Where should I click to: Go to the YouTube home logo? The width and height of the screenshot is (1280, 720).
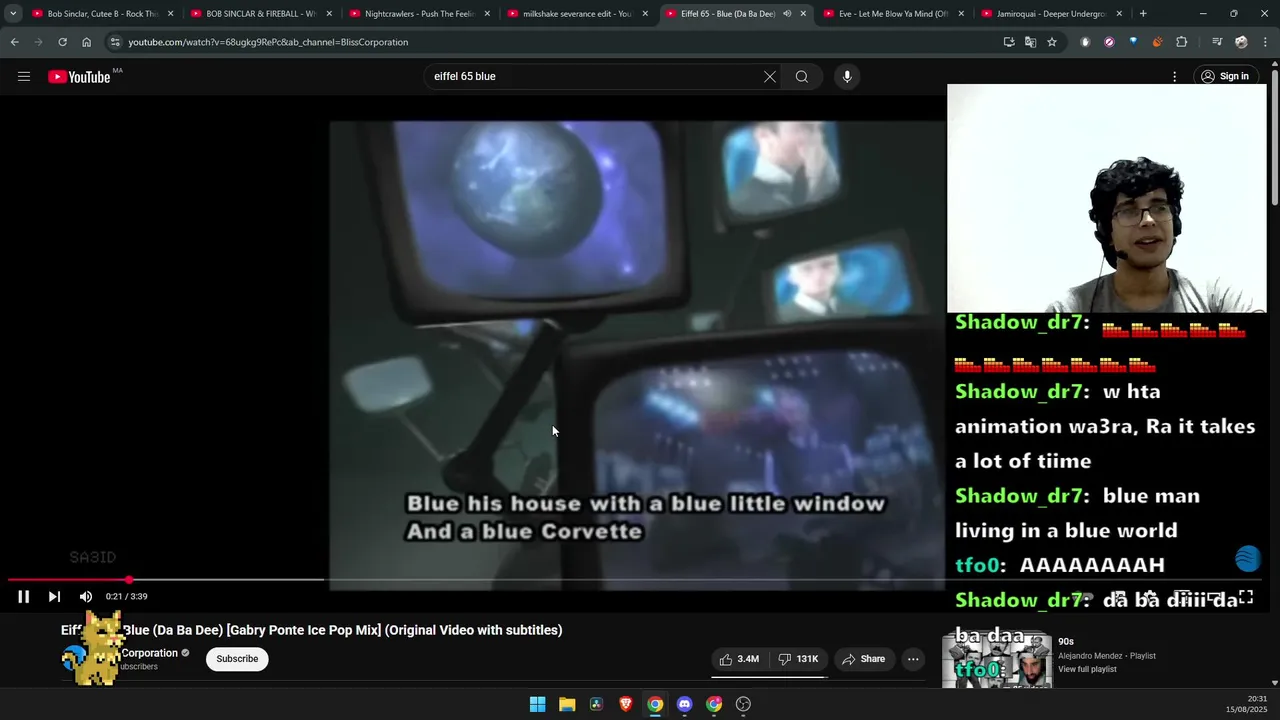pos(79,77)
